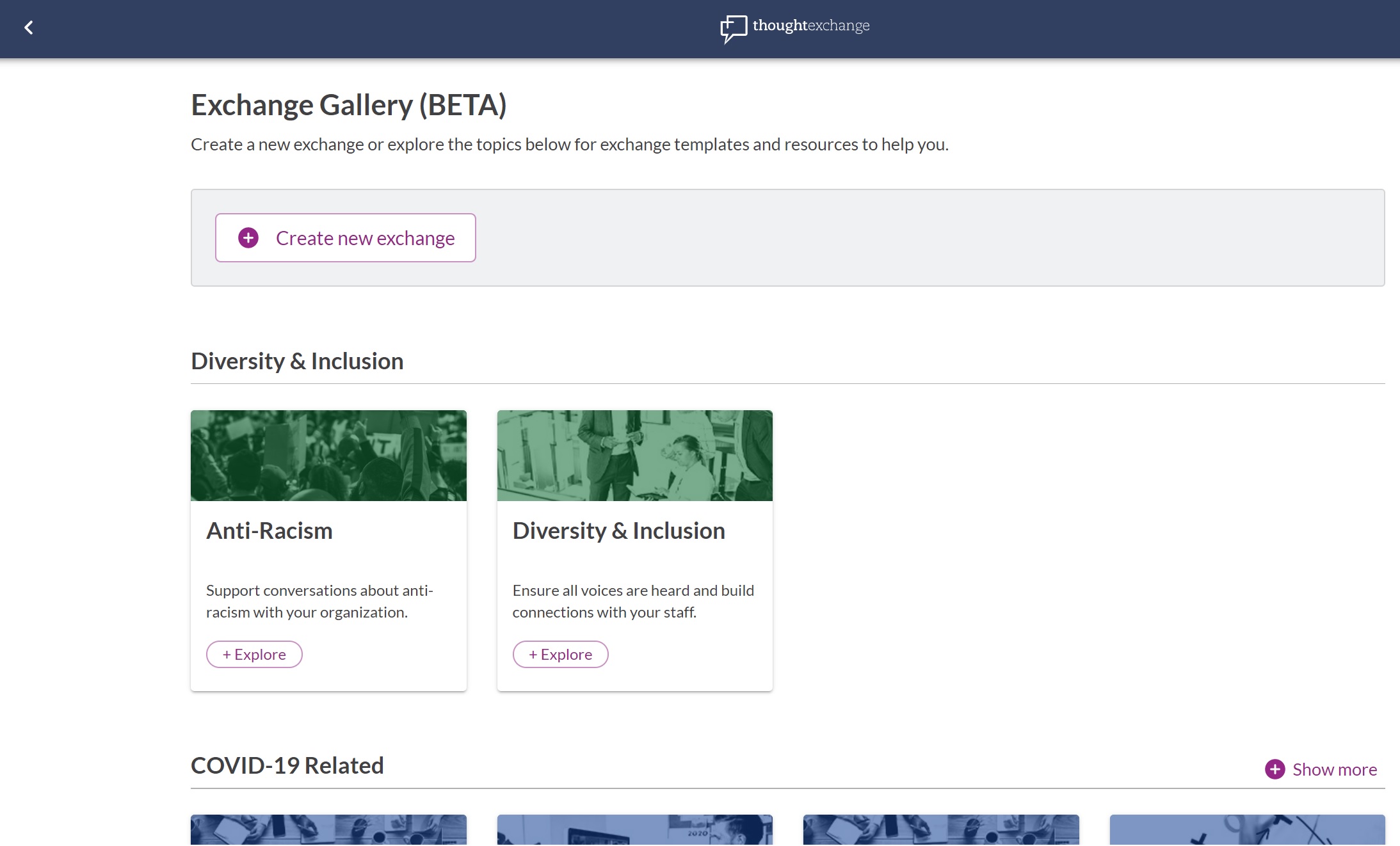Click the plus icon in Create new exchange
The height and width of the screenshot is (846, 1400).
pos(248,238)
